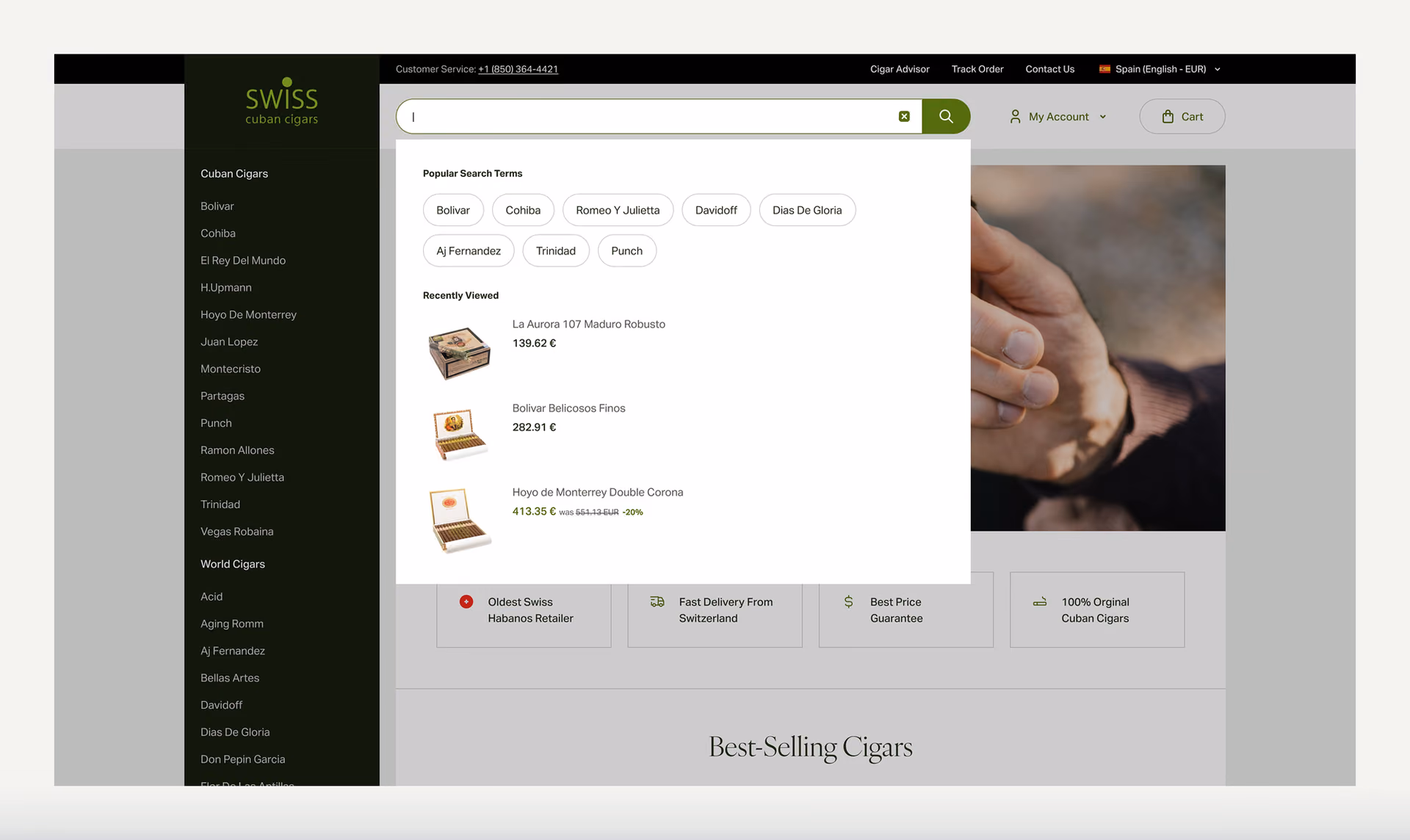Open Ramon Allones sidebar category
Screen dimensions: 1410x840
point(237,451)
